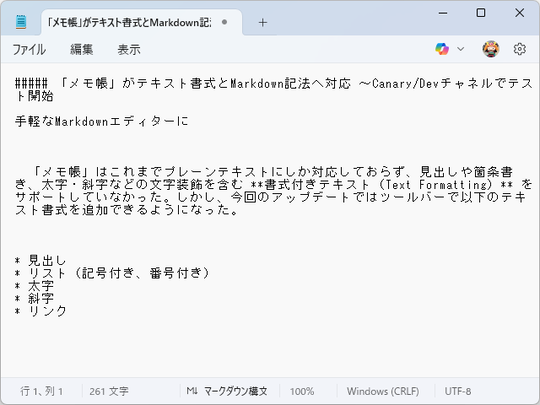The height and width of the screenshot is (405, 540).
Task: Click the UTF-8 encoding indicator
Action: 458,391
